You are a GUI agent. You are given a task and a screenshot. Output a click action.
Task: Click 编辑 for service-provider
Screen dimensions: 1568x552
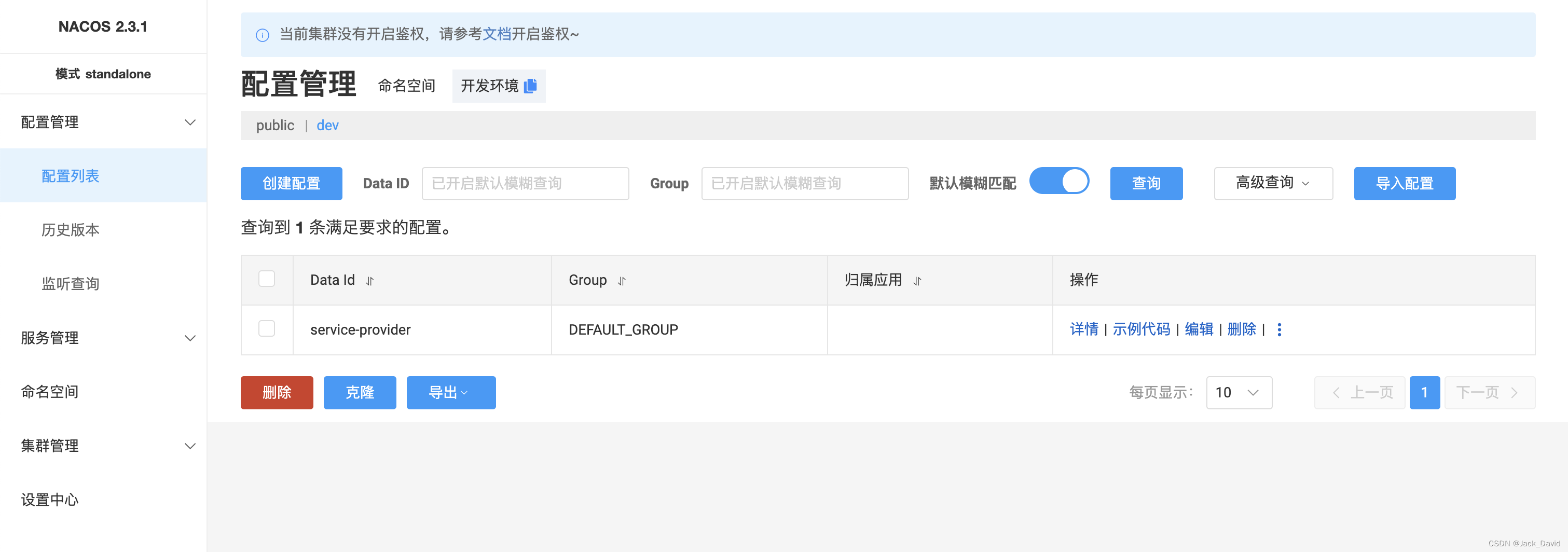[x=1199, y=329]
